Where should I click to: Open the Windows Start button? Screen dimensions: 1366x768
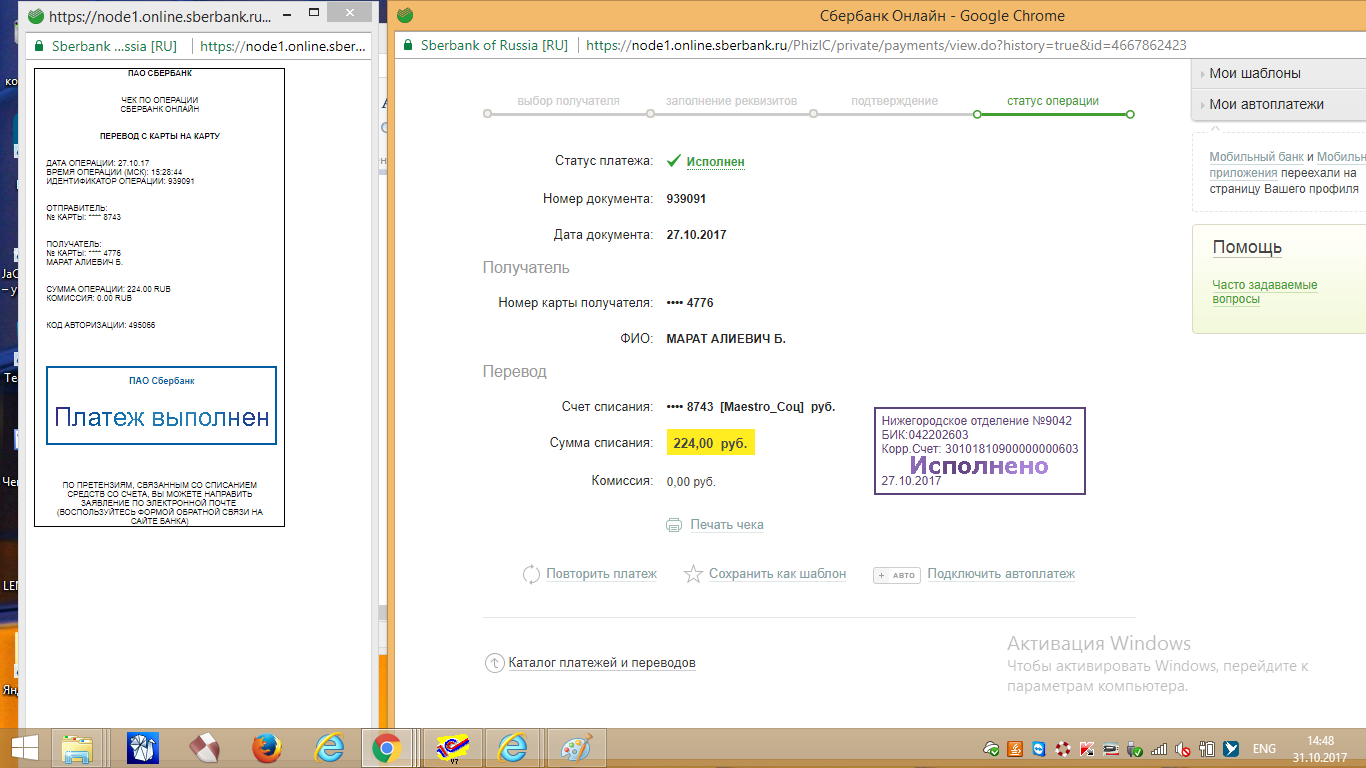[x=24, y=747]
